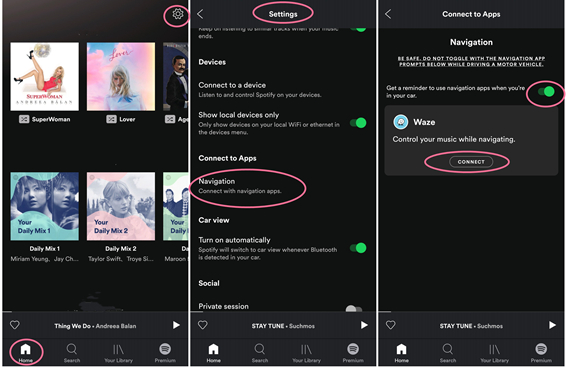Viewport: 566px width, 367px height.
Task: Premium tab on Connect to Apps screen
Action: [541, 353]
